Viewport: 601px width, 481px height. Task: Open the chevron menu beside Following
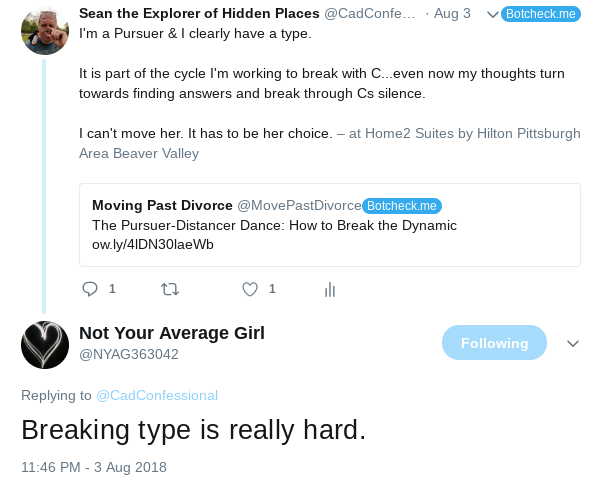tap(573, 344)
